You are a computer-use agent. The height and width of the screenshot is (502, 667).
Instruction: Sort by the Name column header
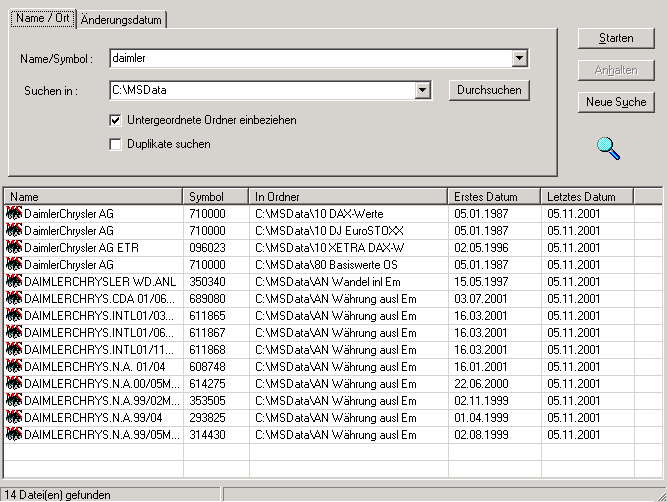(x=93, y=197)
